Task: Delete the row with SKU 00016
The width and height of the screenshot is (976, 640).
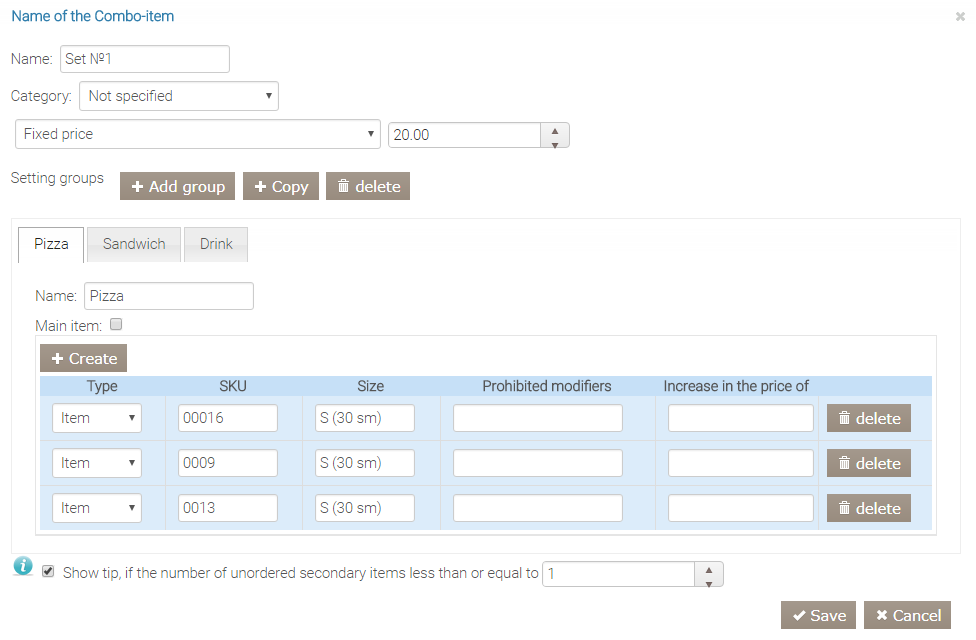Action: (x=869, y=418)
